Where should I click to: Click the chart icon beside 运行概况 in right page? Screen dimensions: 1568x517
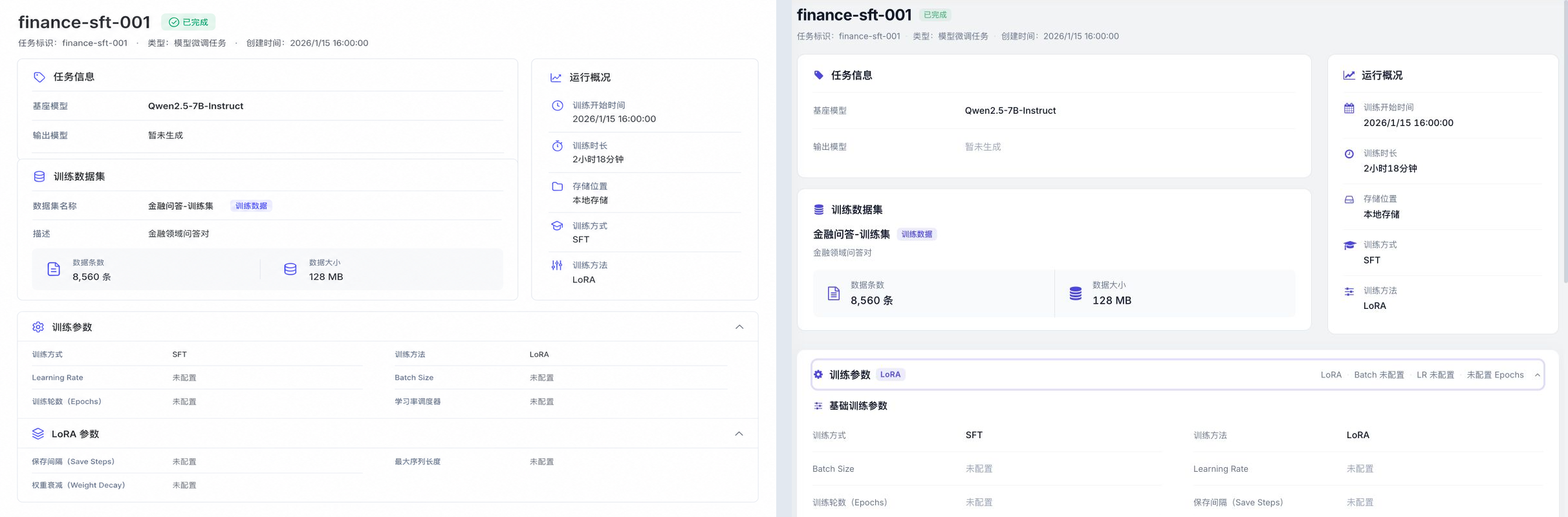pyautogui.click(x=1349, y=75)
